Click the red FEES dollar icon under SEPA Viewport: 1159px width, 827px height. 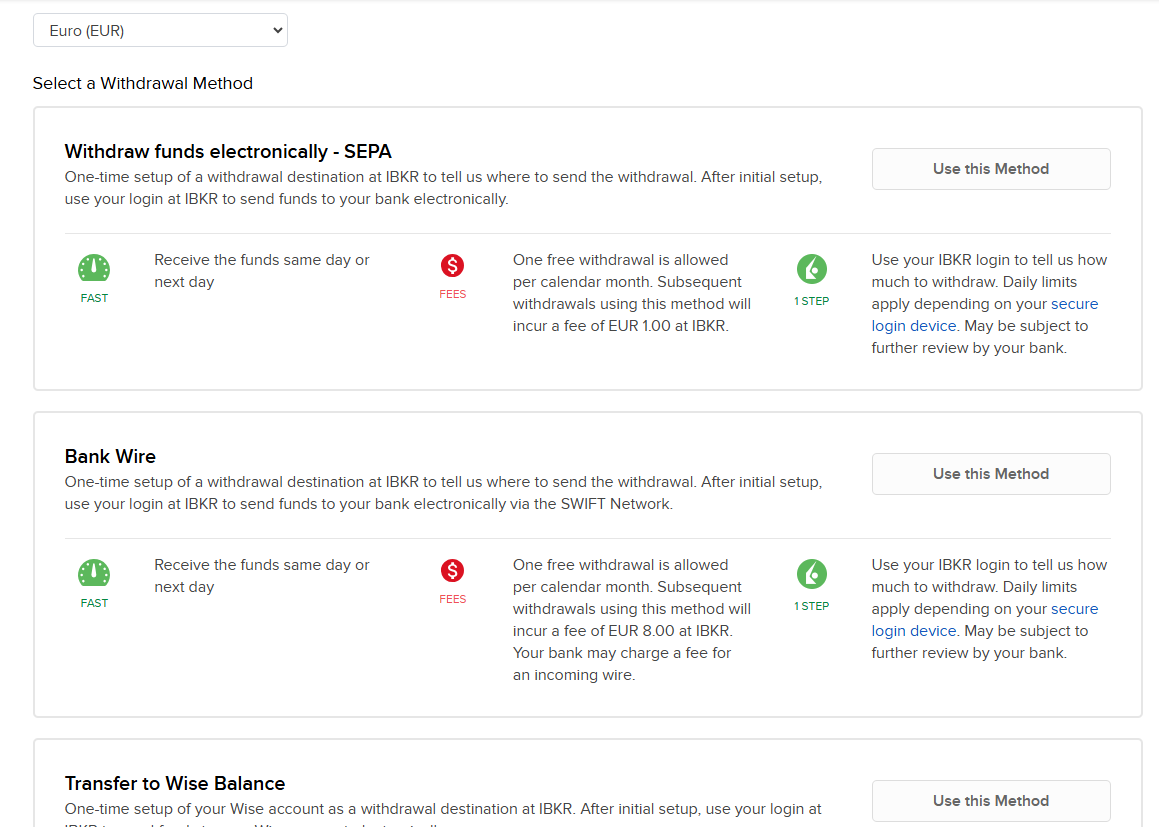pyautogui.click(x=453, y=266)
